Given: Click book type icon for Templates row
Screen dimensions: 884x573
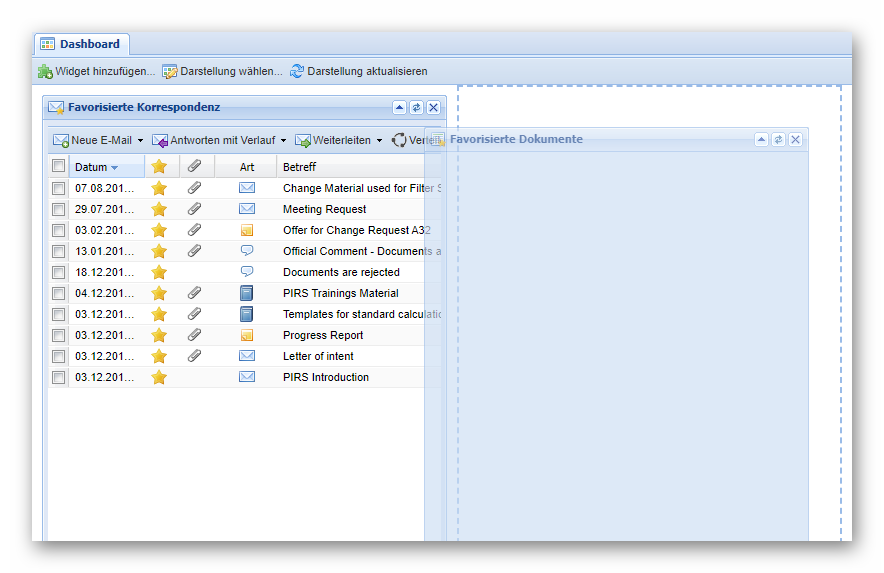Looking at the screenshot, I should 246,314.
